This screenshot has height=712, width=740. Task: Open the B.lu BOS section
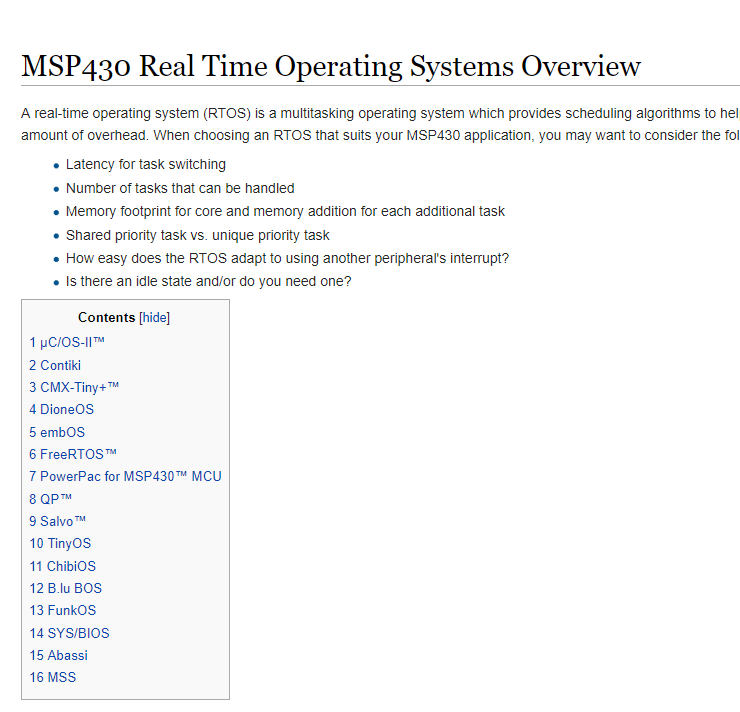pyautogui.click(x=65, y=588)
